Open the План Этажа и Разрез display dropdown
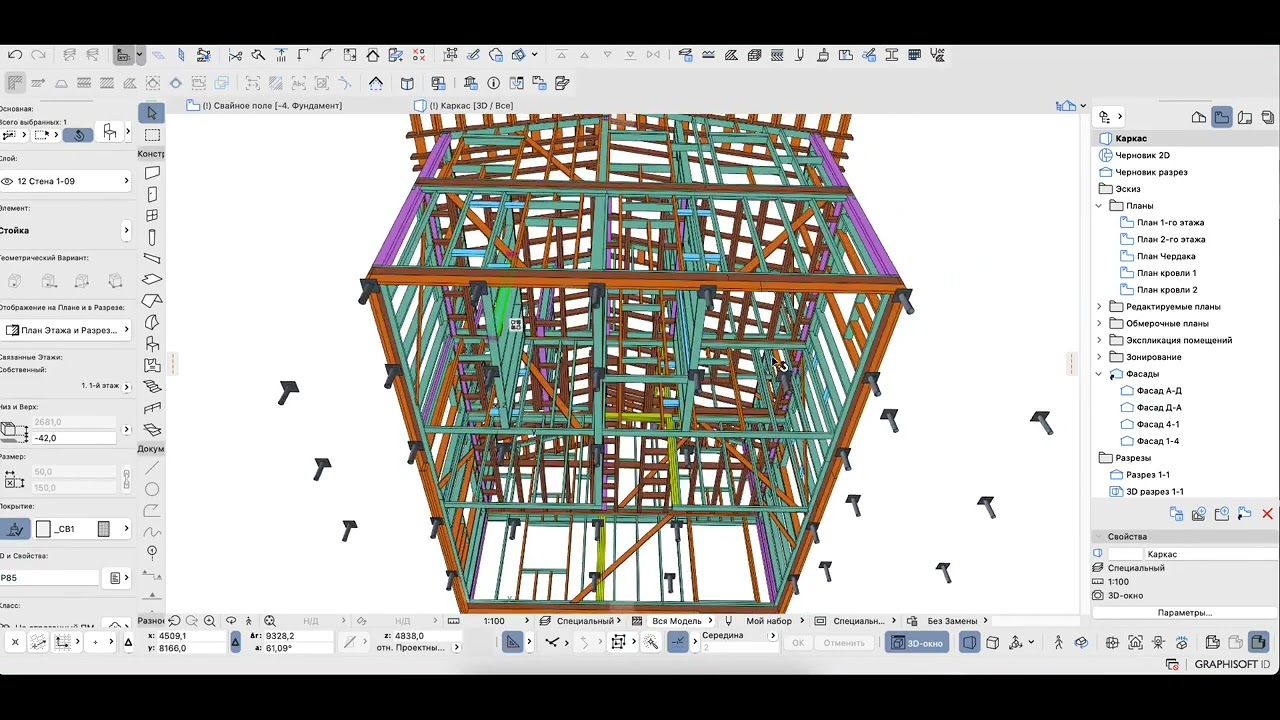 66,330
